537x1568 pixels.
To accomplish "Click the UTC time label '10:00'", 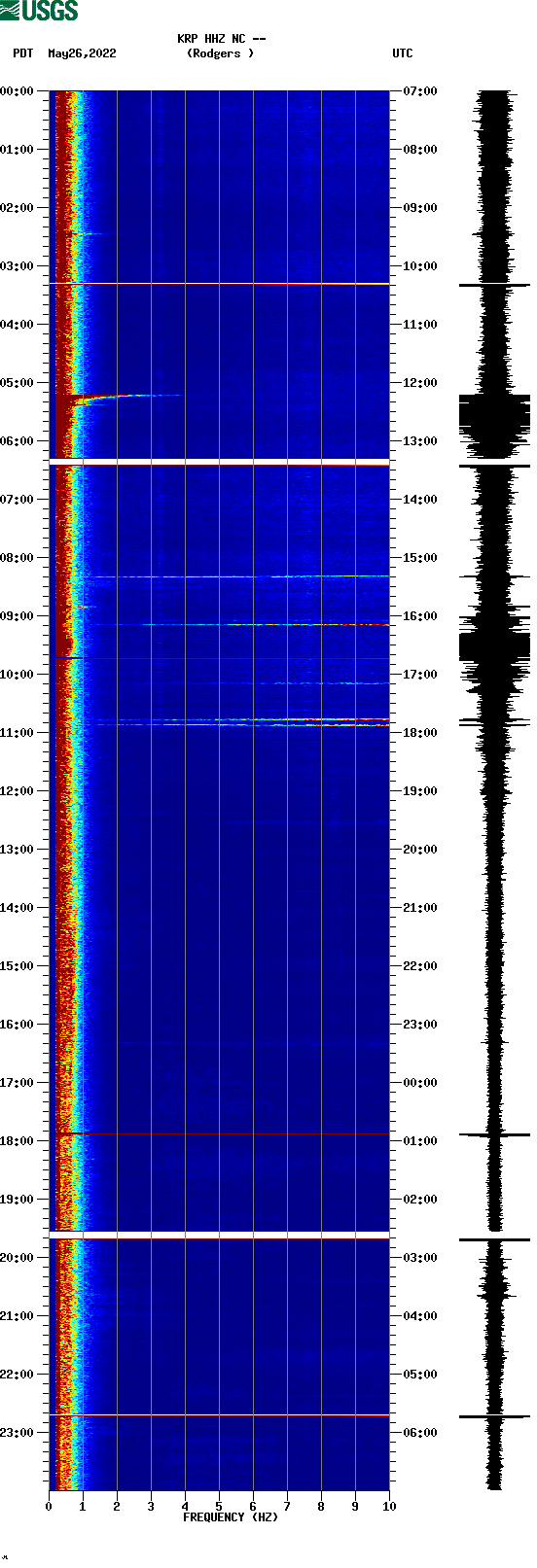I will pyautogui.click(x=420, y=266).
